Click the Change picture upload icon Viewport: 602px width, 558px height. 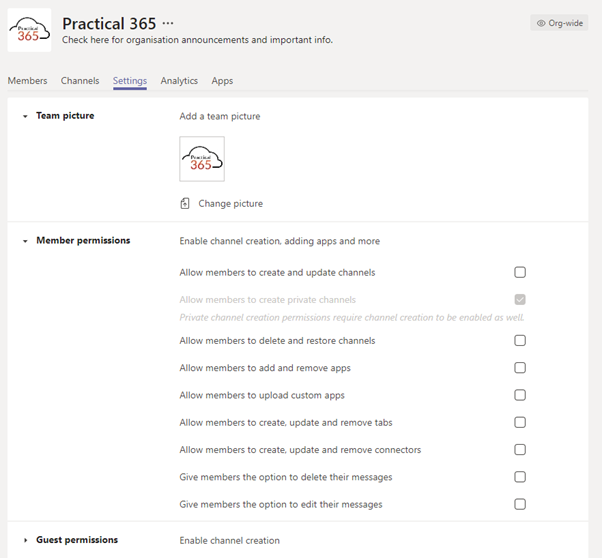(185, 204)
